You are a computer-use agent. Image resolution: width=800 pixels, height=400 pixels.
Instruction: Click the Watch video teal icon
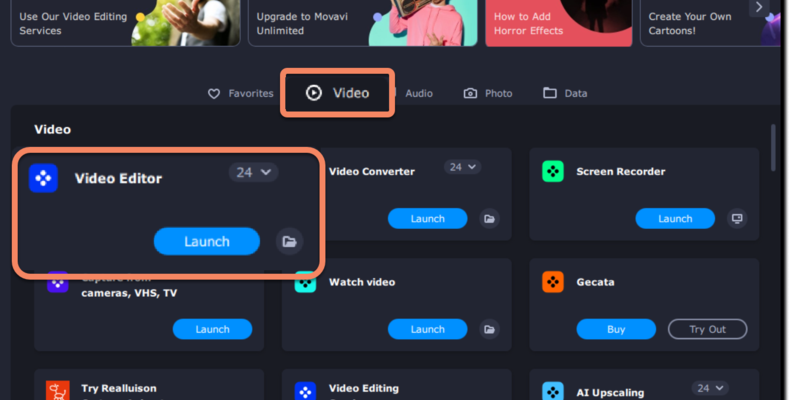pos(306,283)
